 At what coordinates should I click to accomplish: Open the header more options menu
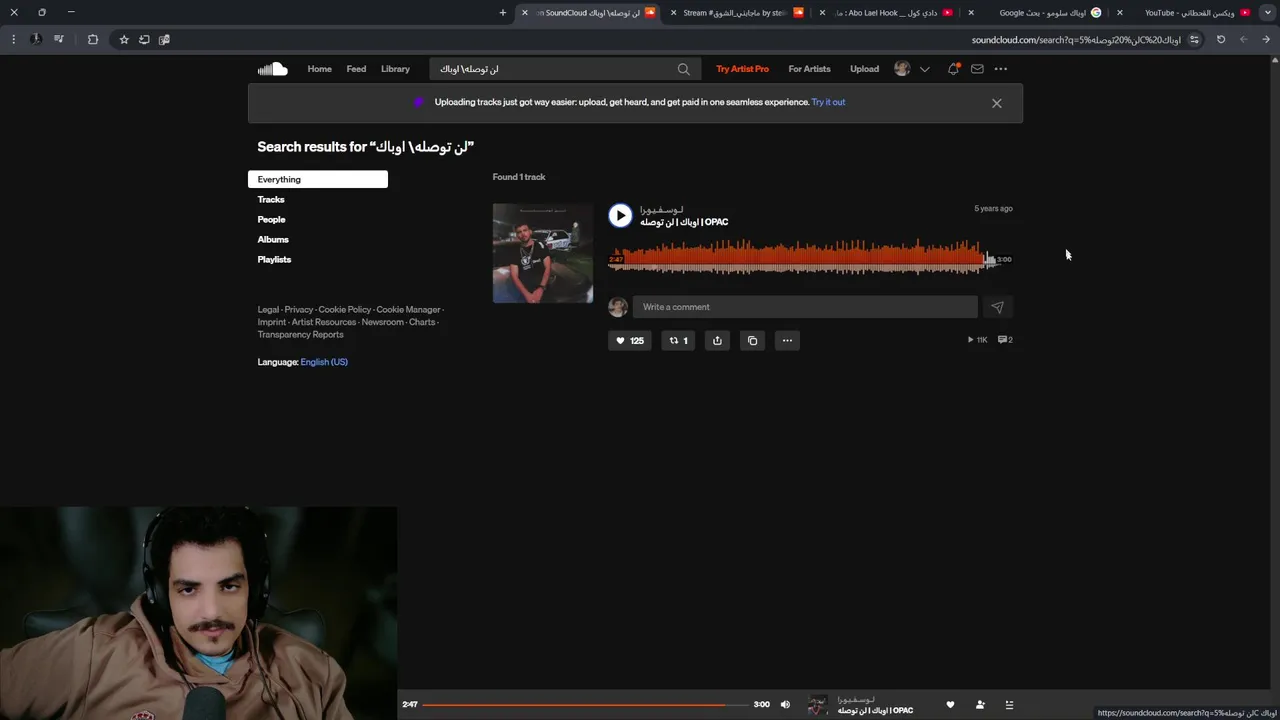pyautogui.click(x=1001, y=69)
